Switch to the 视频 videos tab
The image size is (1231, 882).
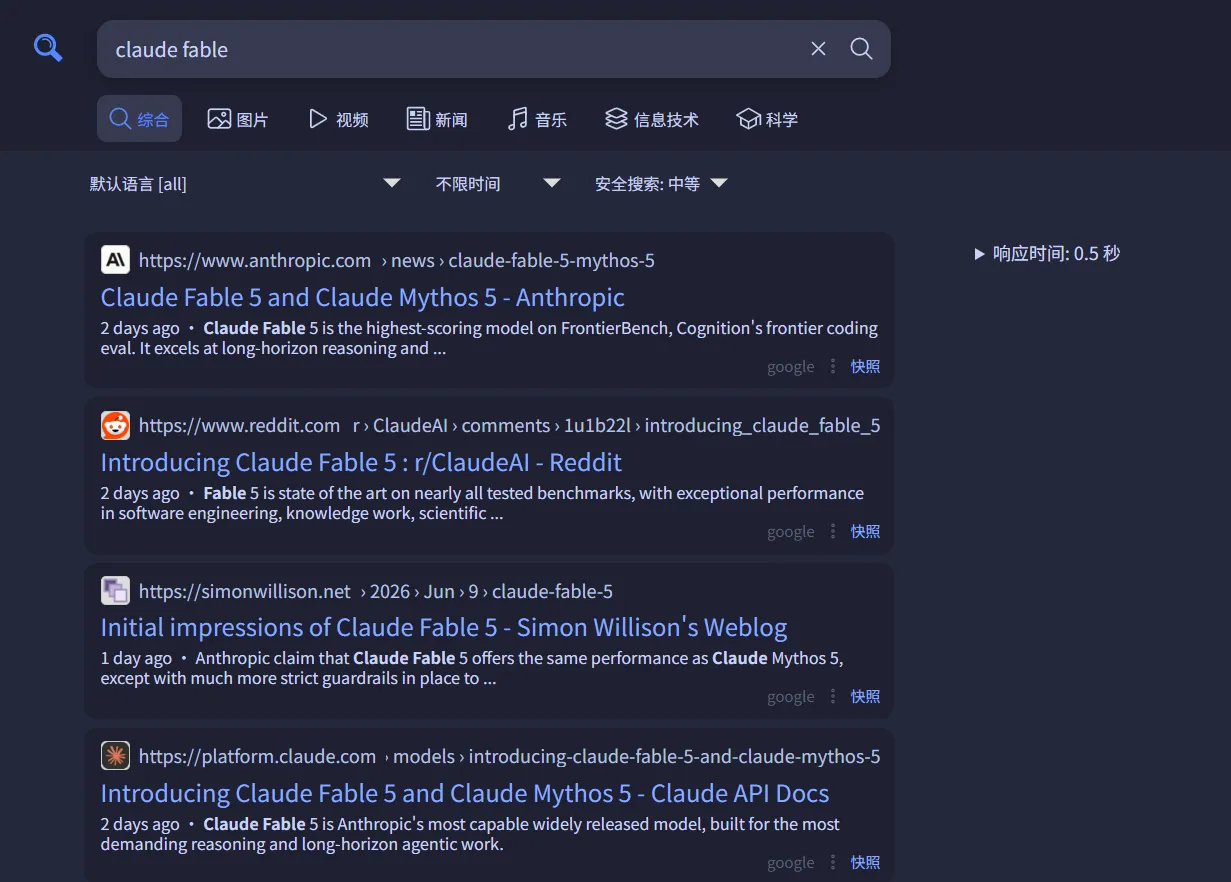coord(339,119)
